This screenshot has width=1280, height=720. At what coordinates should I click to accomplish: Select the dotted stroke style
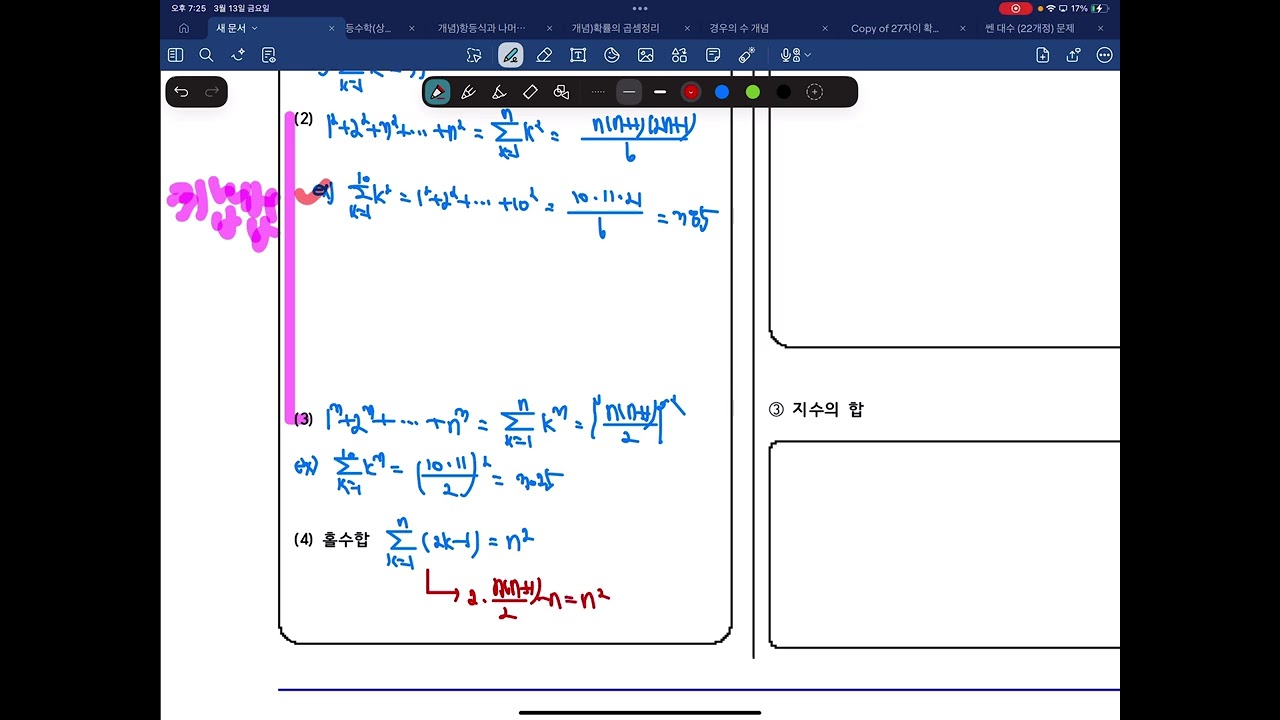point(598,92)
